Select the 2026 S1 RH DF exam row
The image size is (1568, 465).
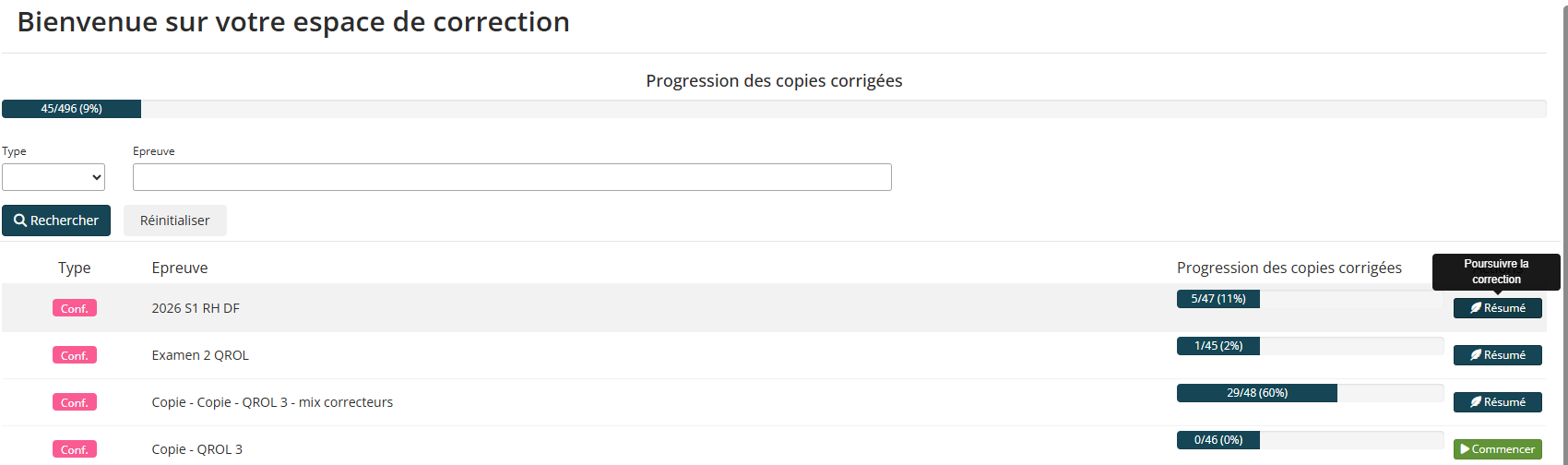pos(196,308)
